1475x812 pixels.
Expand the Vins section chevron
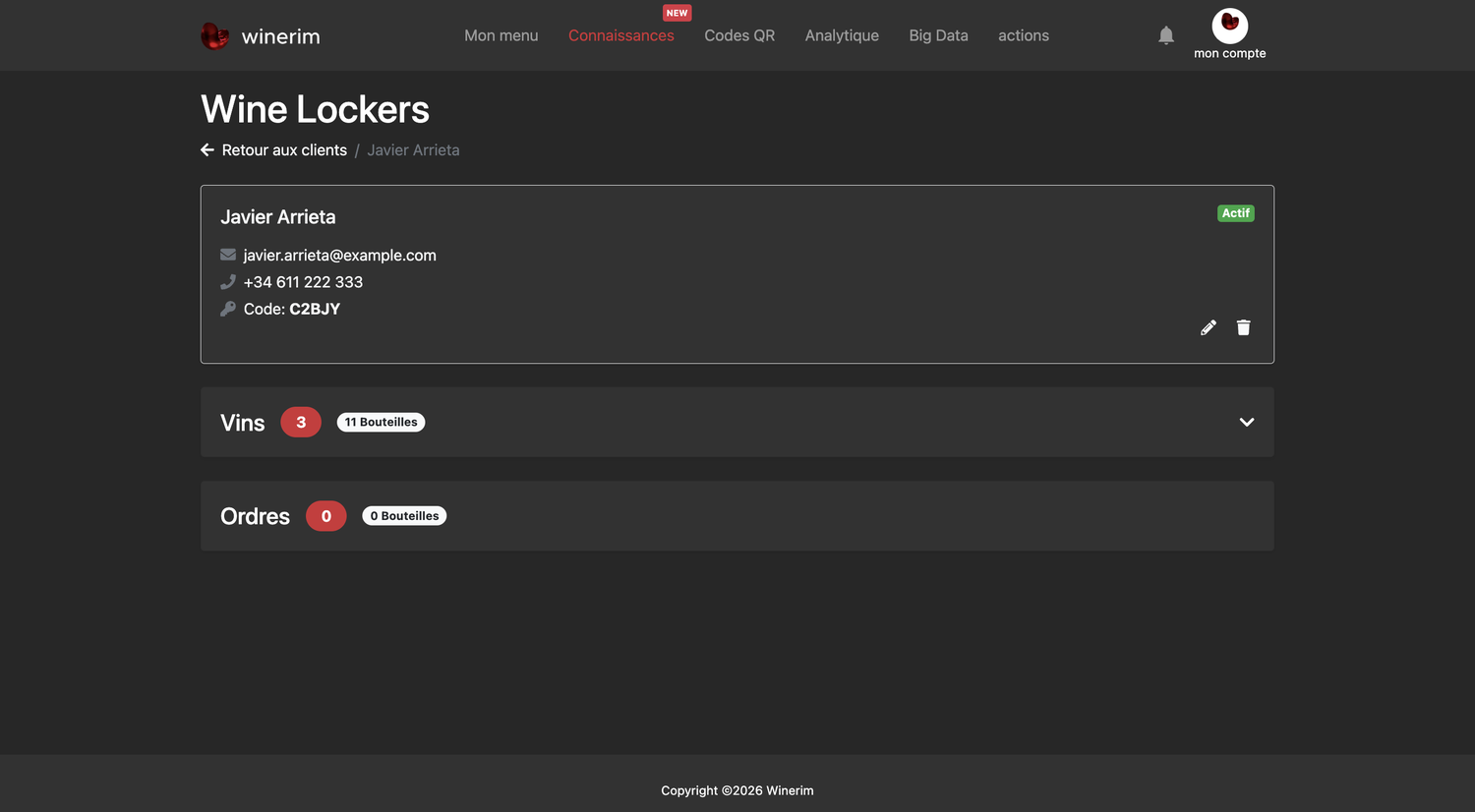[1247, 422]
